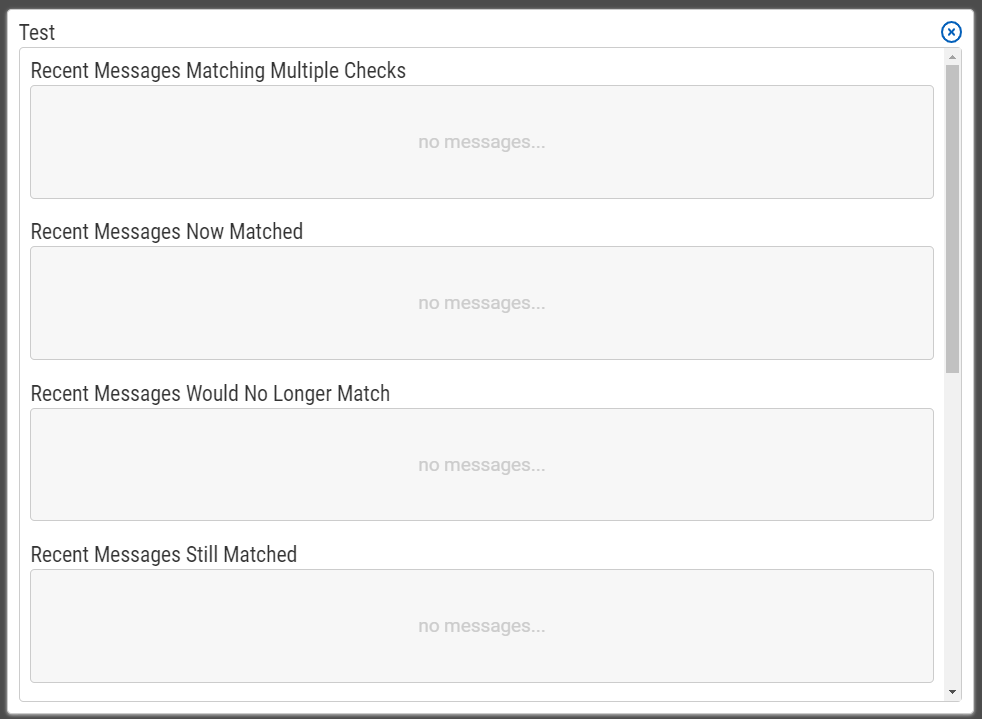Close the Test dialog with the X icon

click(951, 32)
